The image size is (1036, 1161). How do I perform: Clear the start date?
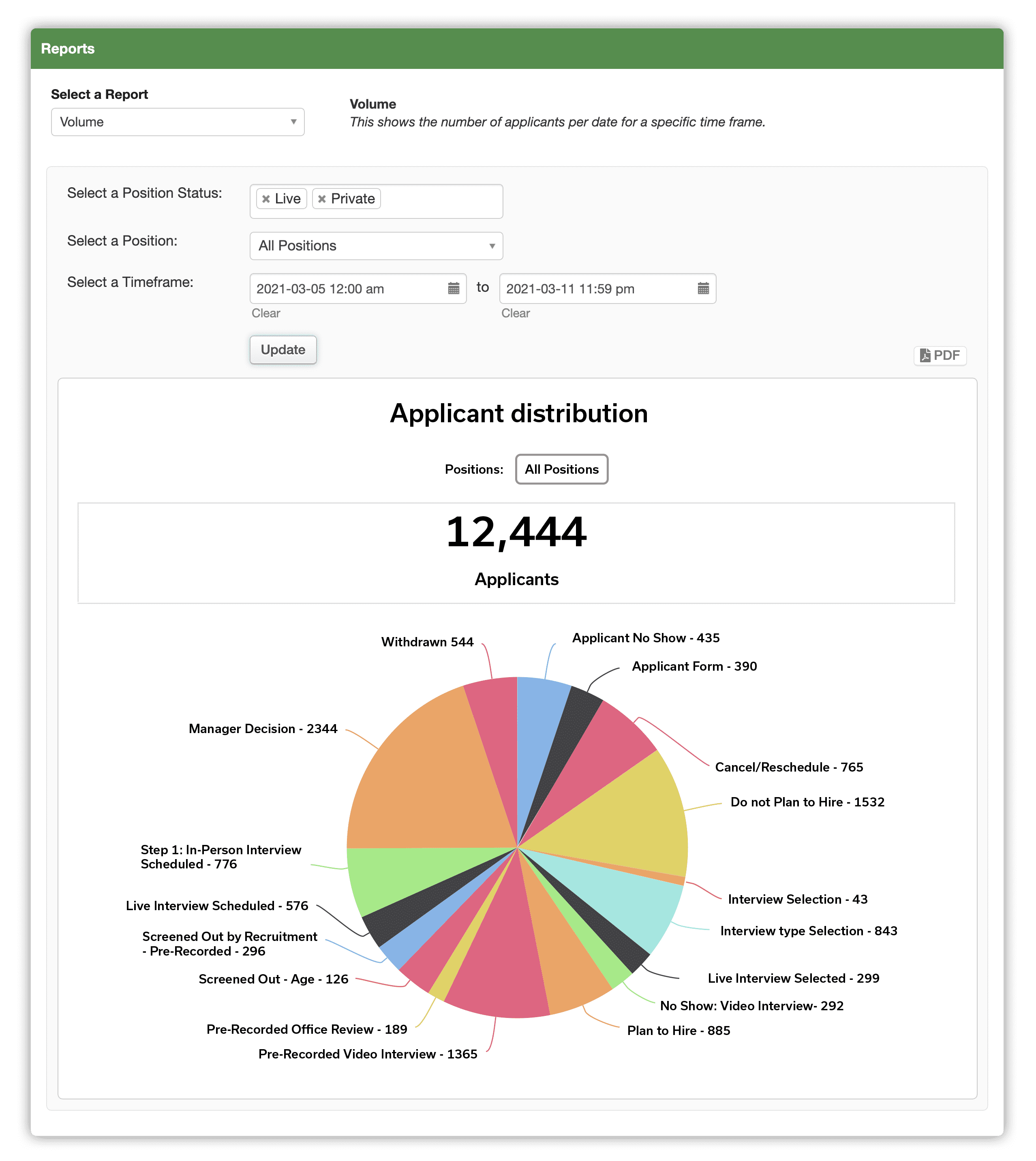coord(266,313)
